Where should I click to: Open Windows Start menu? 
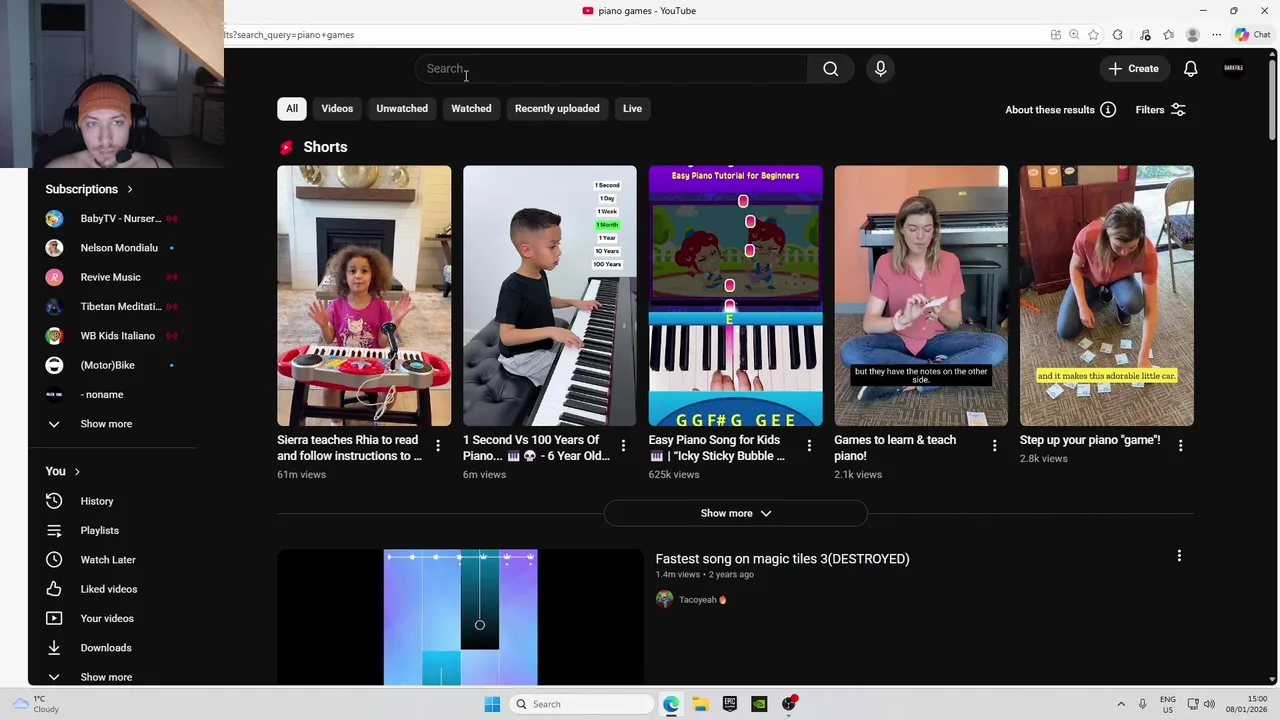[492, 704]
